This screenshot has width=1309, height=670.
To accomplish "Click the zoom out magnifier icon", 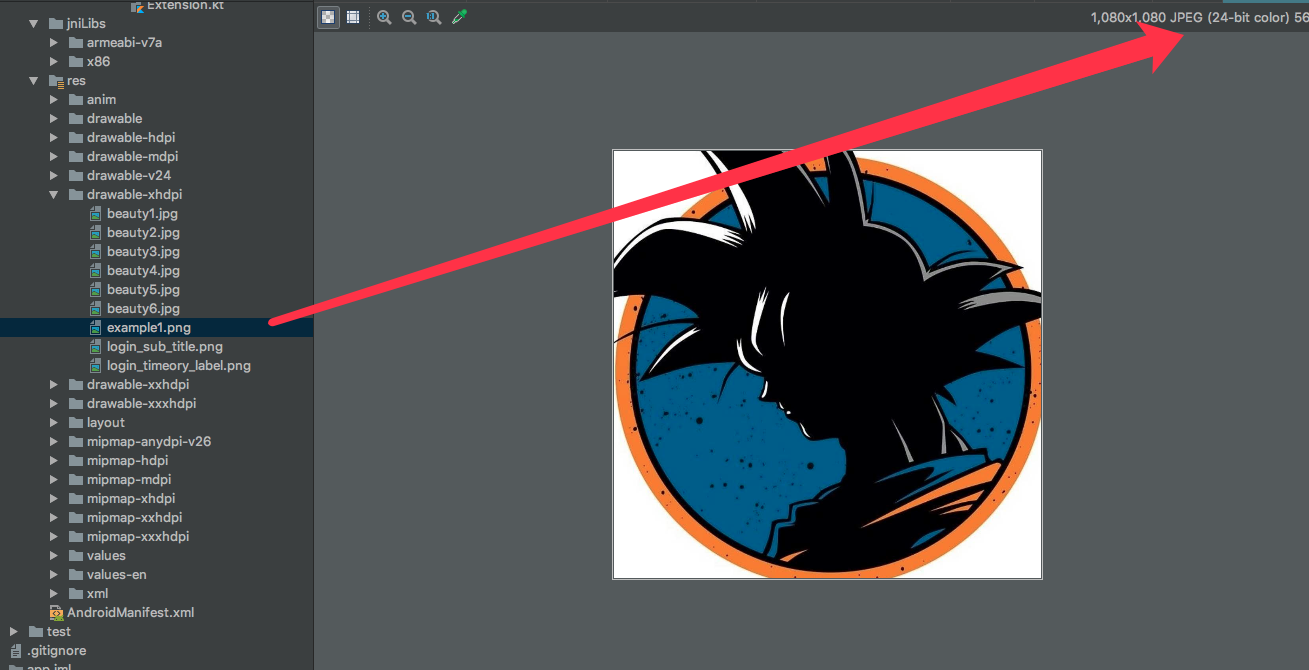I will click(x=409, y=17).
